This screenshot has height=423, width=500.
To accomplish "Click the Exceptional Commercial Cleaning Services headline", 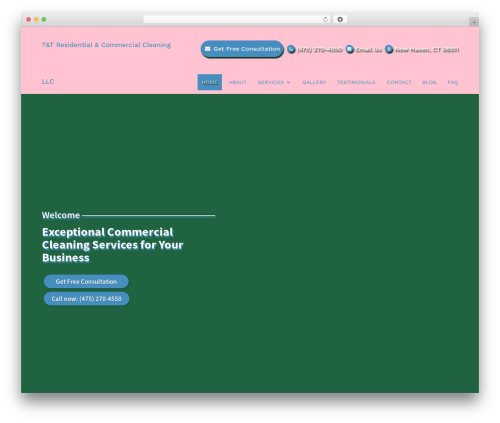I will click(113, 245).
